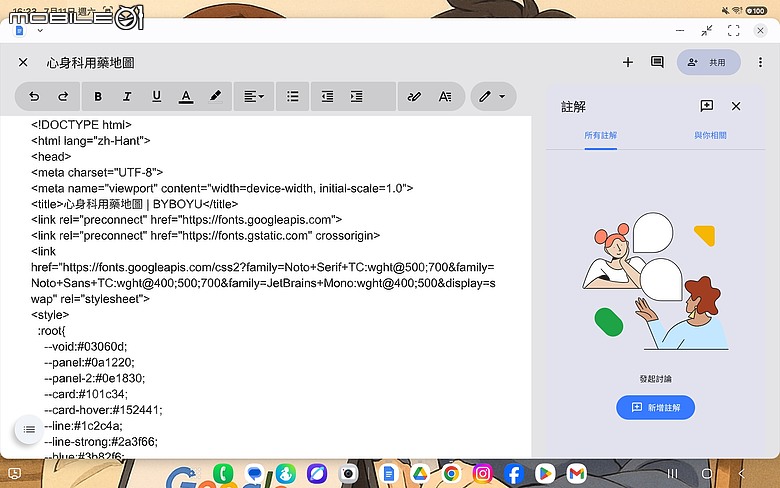The width and height of the screenshot is (780, 488).
Task: Open Gmail in the taskbar
Action: click(577, 474)
